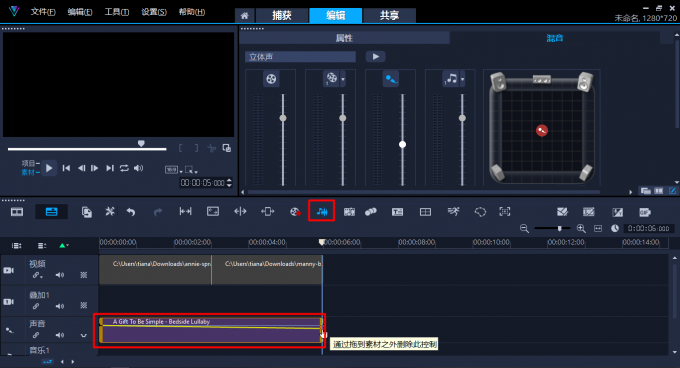Toggle repeat playback

pyautogui.click(x=124, y=168)
